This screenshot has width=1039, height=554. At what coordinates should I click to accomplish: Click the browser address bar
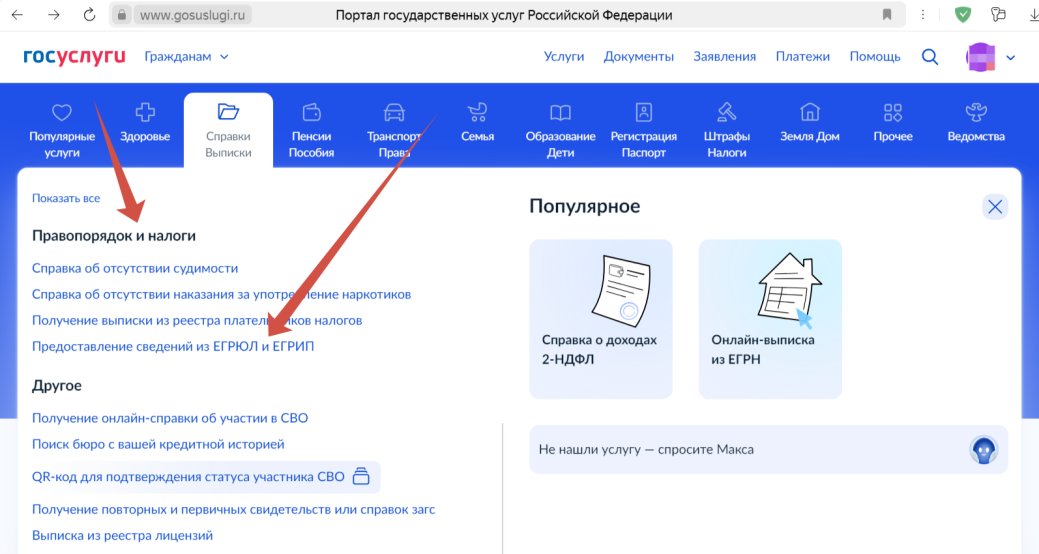tap(500, 15)
